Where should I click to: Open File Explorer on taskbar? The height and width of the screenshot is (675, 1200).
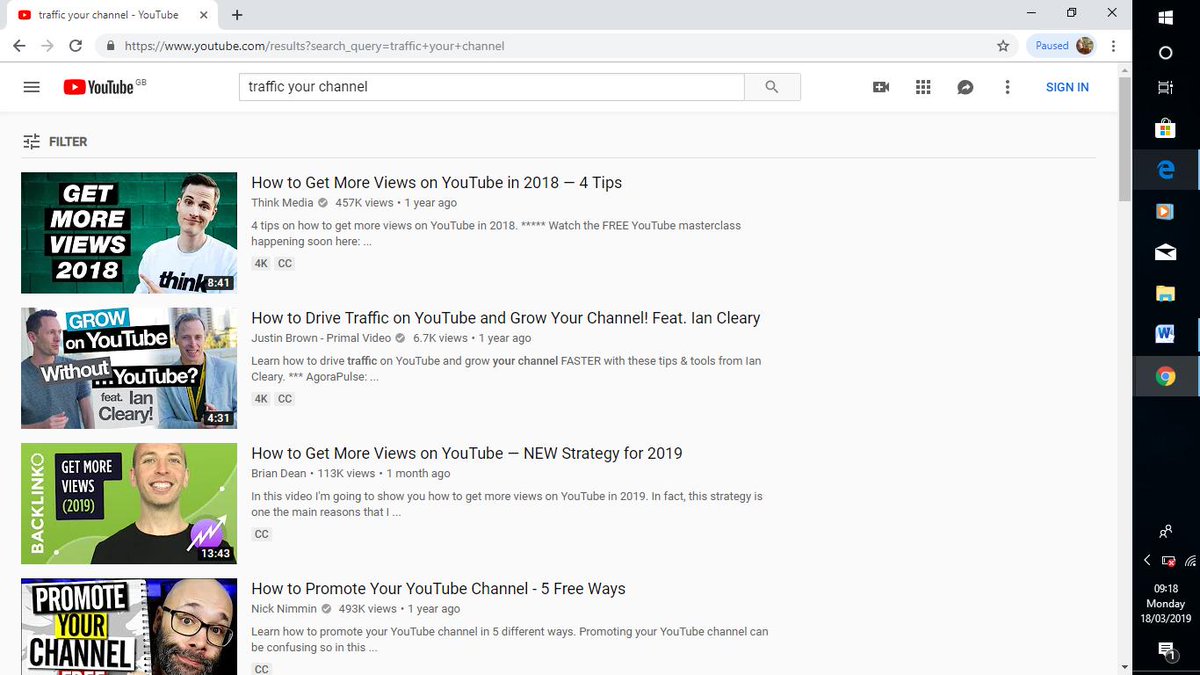tap(1165, 294)
